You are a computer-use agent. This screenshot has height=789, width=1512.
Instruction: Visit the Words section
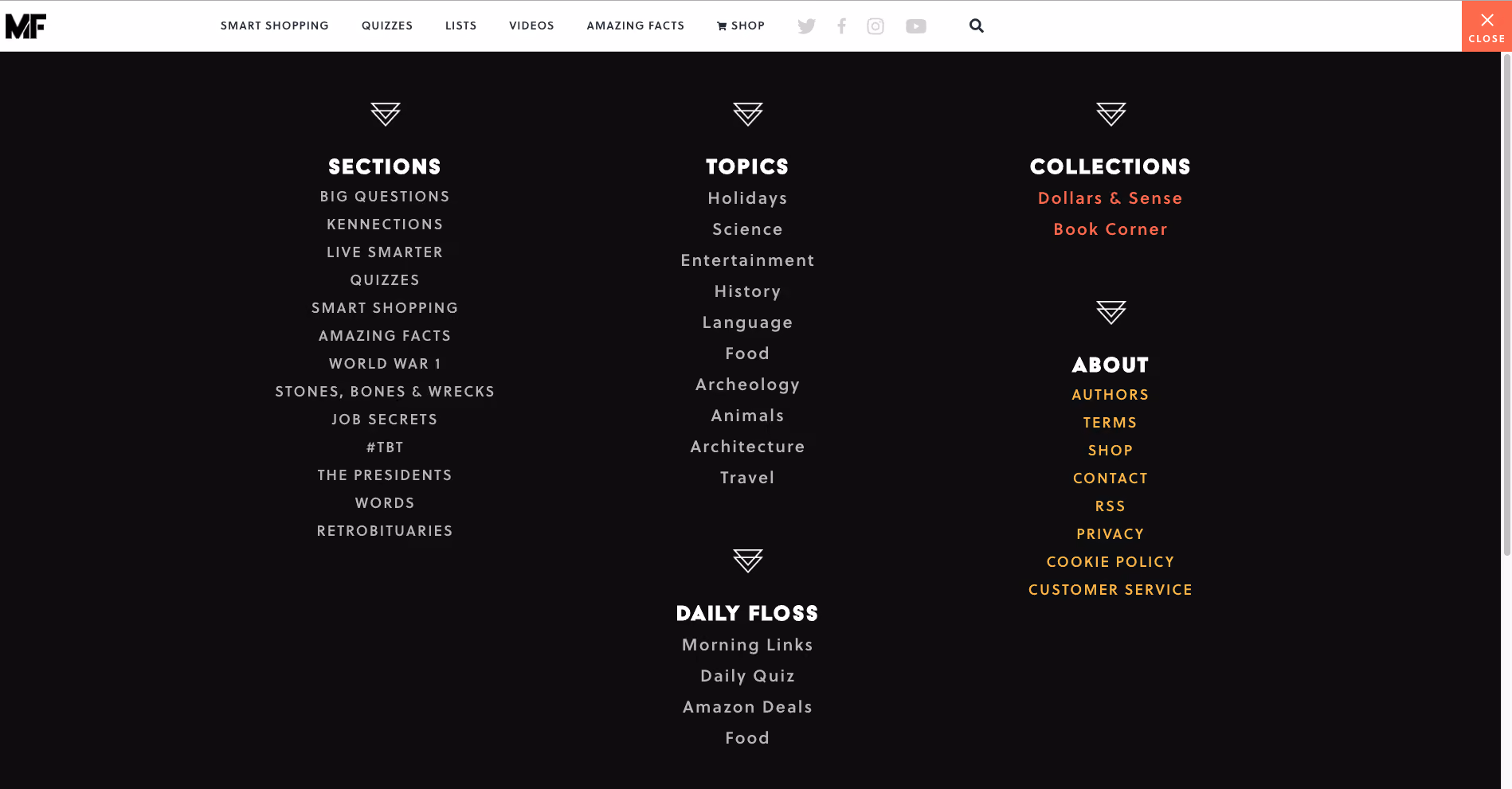[385, 503]
